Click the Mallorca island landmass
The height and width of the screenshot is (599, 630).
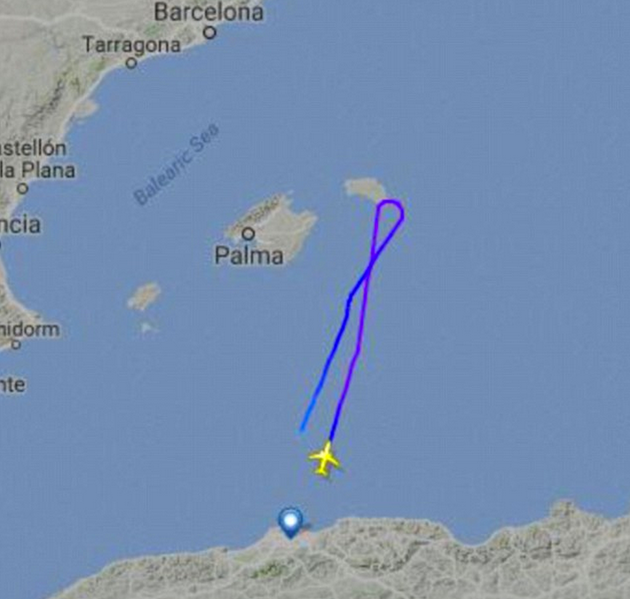(x=271, y=225)
